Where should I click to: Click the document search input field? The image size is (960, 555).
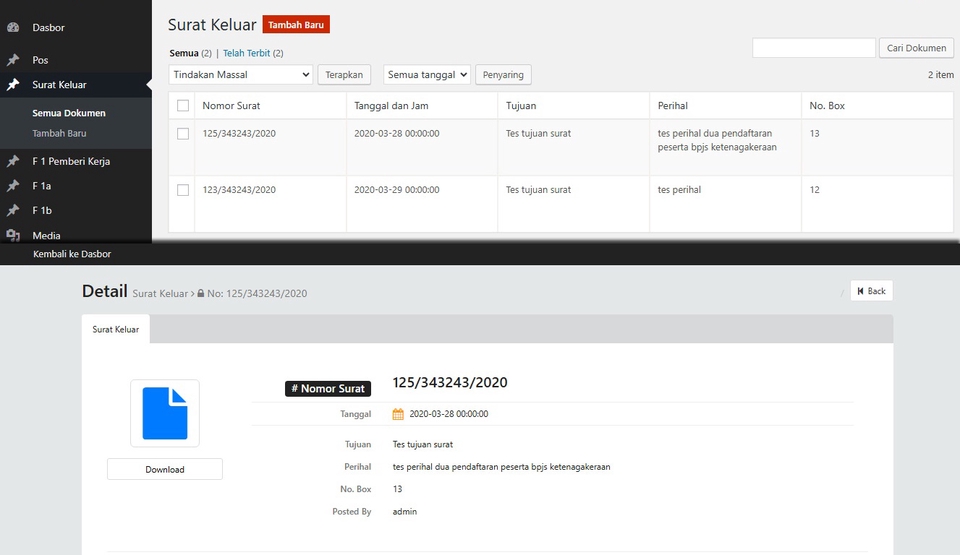[814, 48]
